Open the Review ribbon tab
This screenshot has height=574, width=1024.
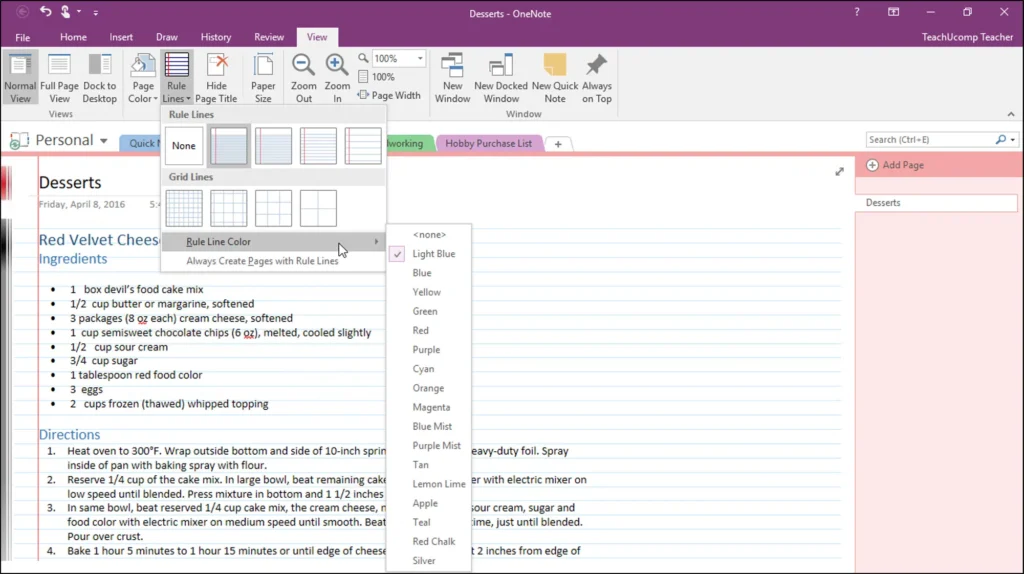click(268, 37)
